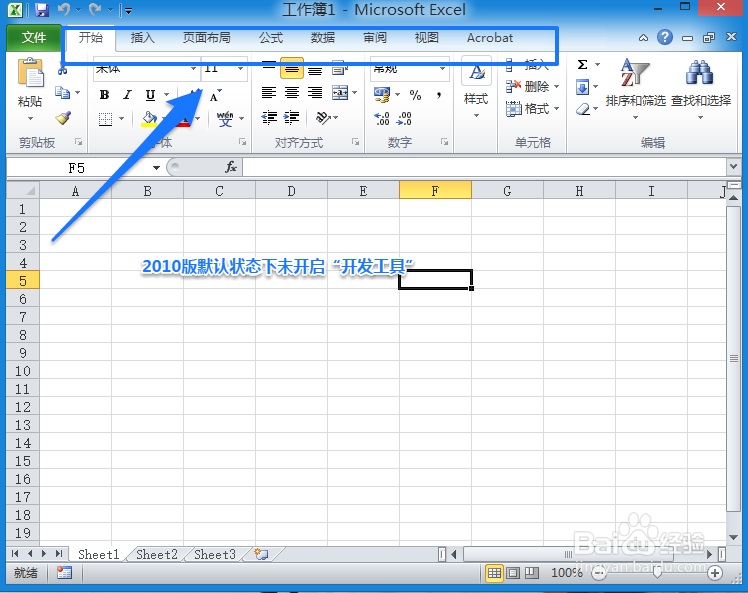748x593 pixels.
Task: Open the 样式 styles gallery
Action: pyautogui.click(x=476, y=88)
